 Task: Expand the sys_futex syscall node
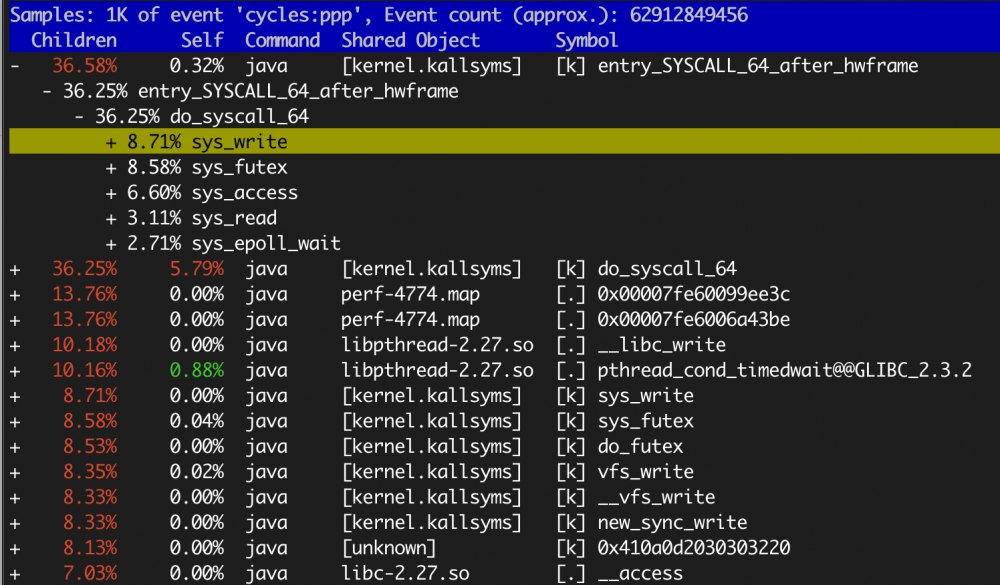click(x=111, y=167)
